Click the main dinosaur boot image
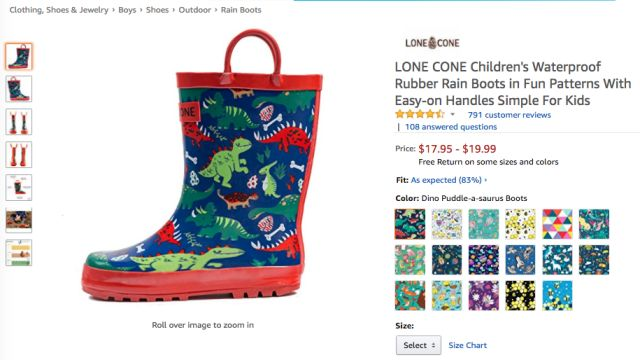Screen dimensions: 640x360 coord(202,165)
